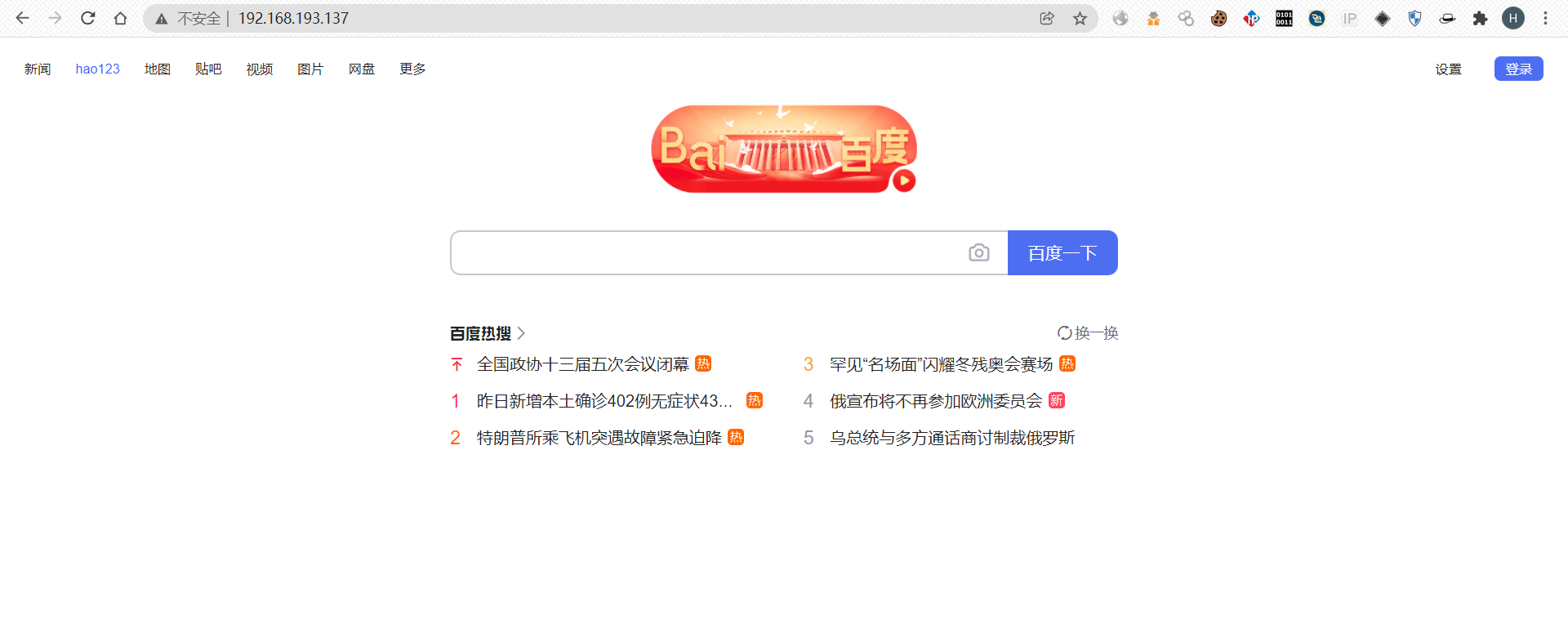Open hot search 特朗普所乘飞机突遇故障紧急迫降
Image resolution: width=1568 pixels, height=624 pixels.
pyautogui.click(x=599, y=438)
